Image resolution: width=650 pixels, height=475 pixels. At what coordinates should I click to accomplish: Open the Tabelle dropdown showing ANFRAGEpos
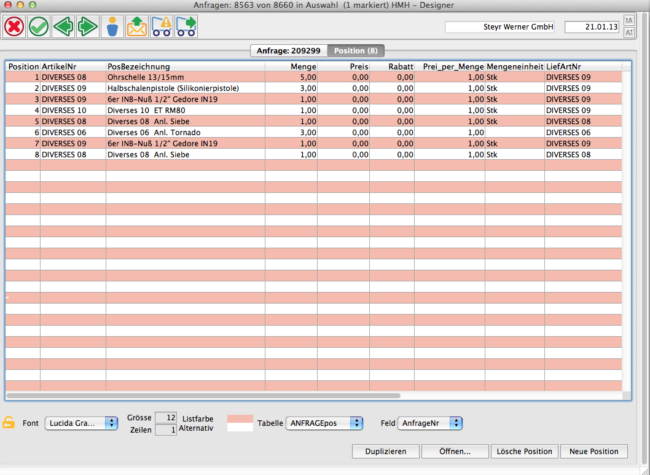324,423
